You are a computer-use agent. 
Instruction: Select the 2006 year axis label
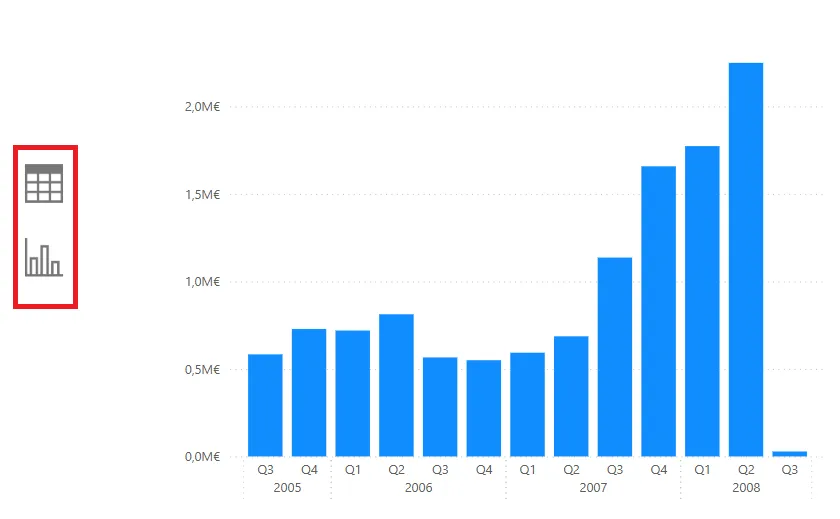(418, 488)
